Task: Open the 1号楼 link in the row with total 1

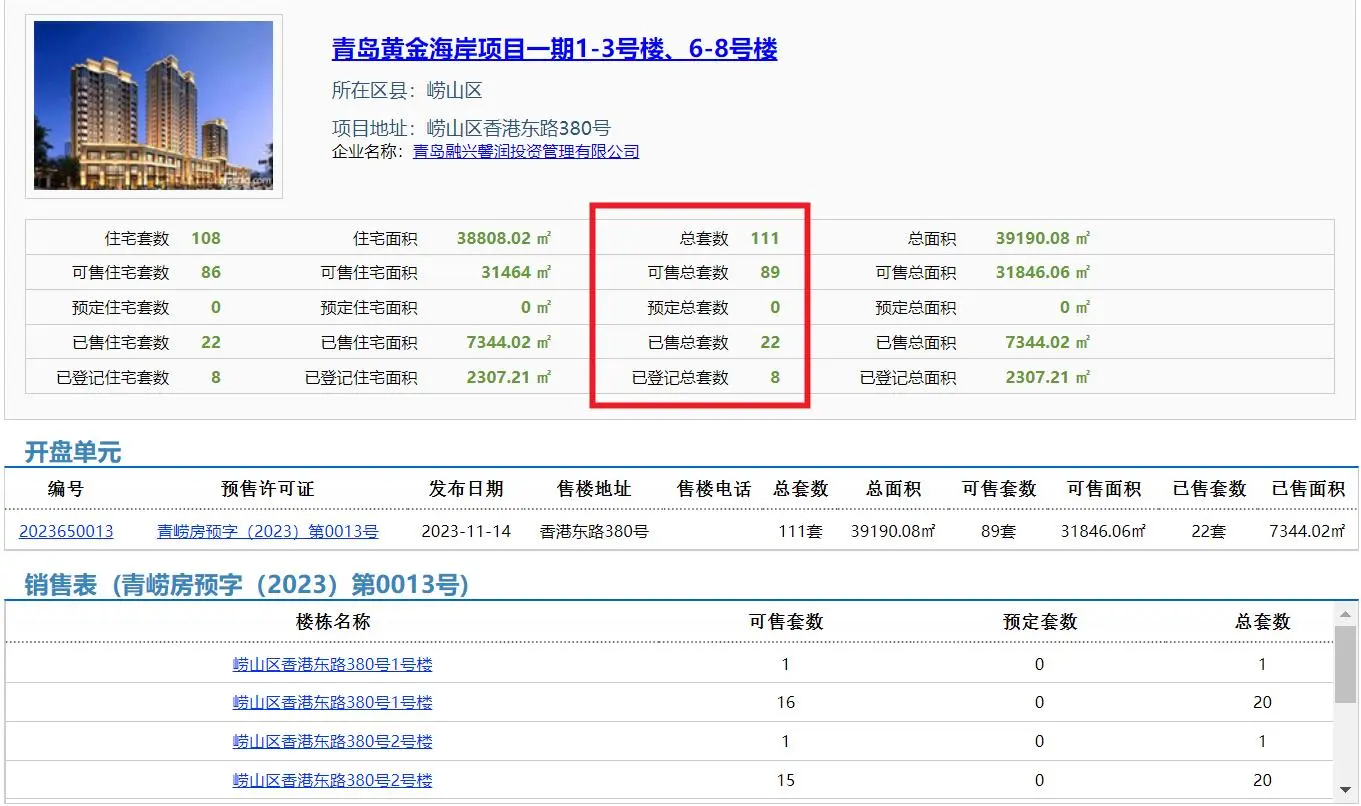Action: click(332, 664)
